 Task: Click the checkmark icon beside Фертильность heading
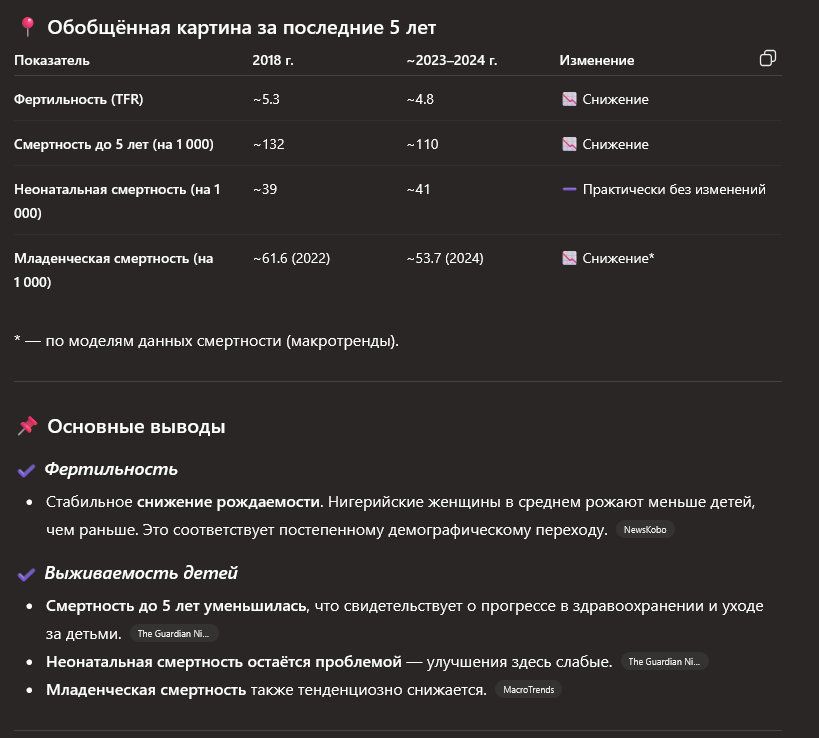coord(27,470)
